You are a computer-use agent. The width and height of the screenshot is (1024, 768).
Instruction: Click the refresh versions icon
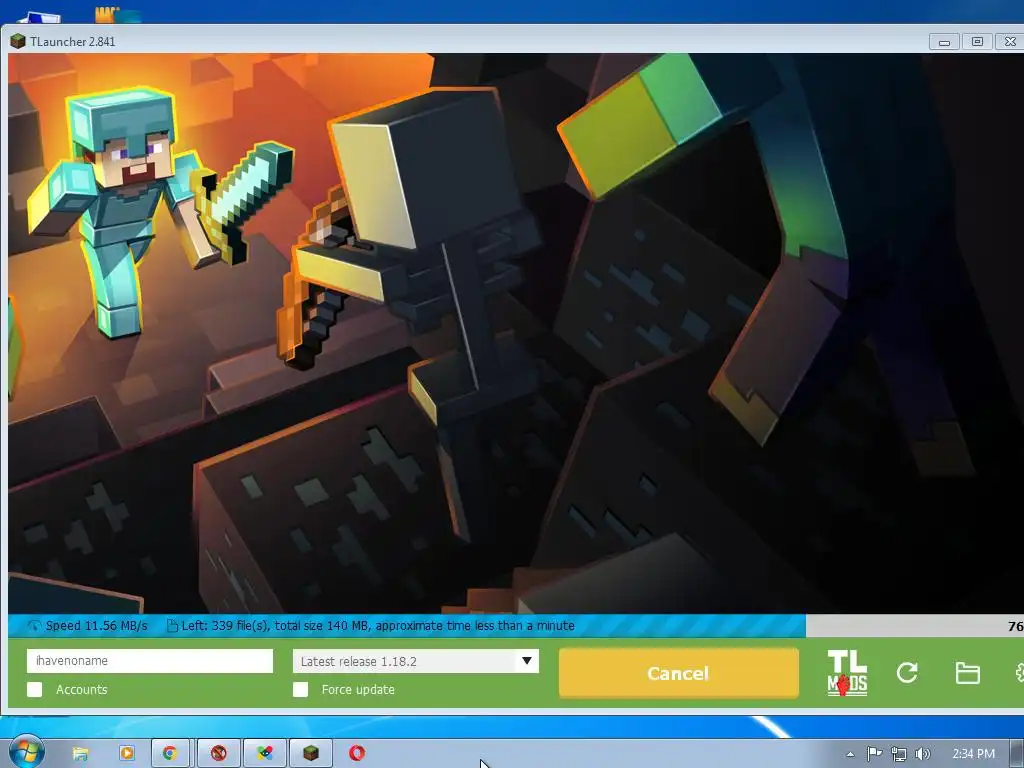(x=907, y=673)
